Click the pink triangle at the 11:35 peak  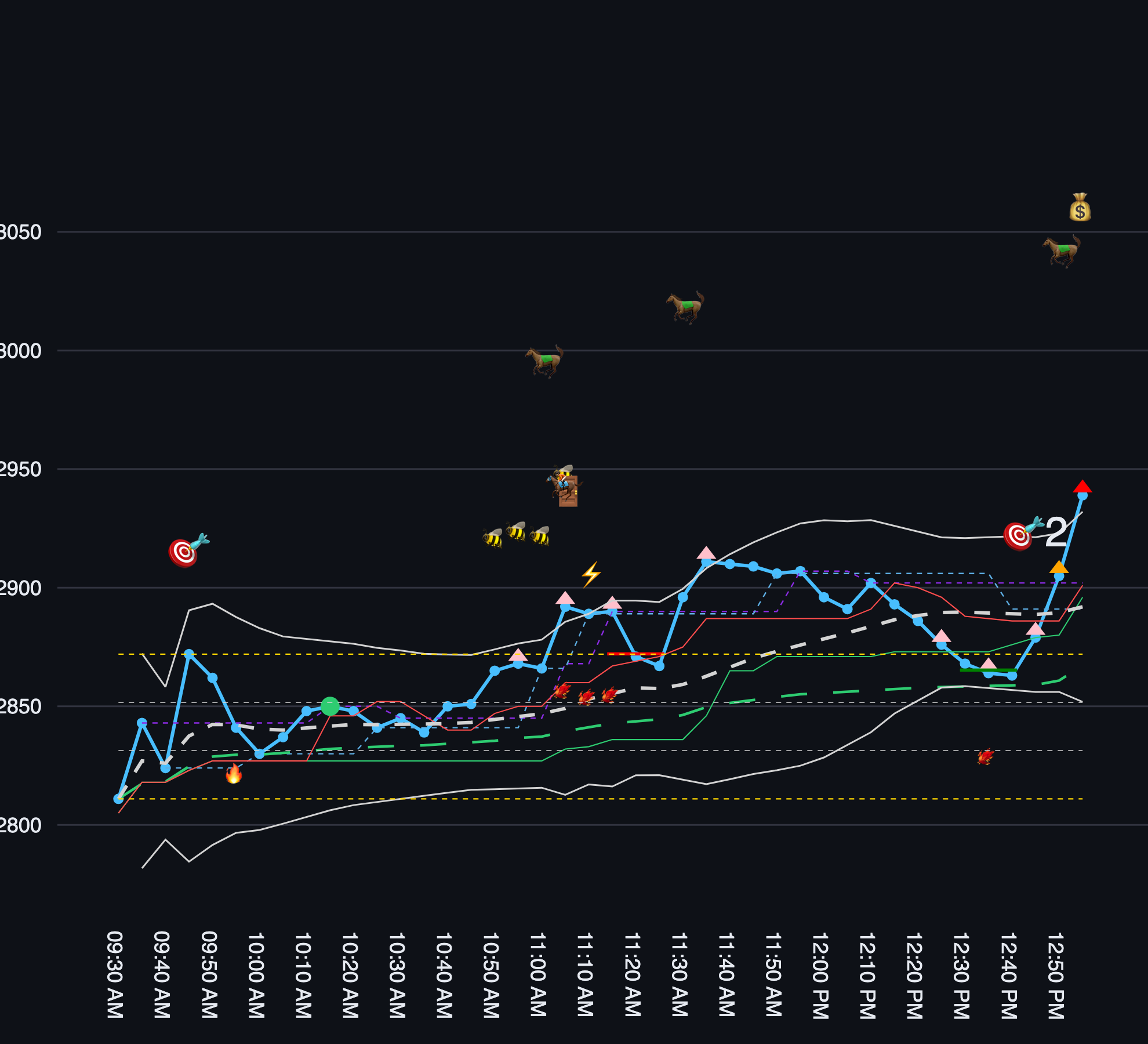click(x=706, y=553)
